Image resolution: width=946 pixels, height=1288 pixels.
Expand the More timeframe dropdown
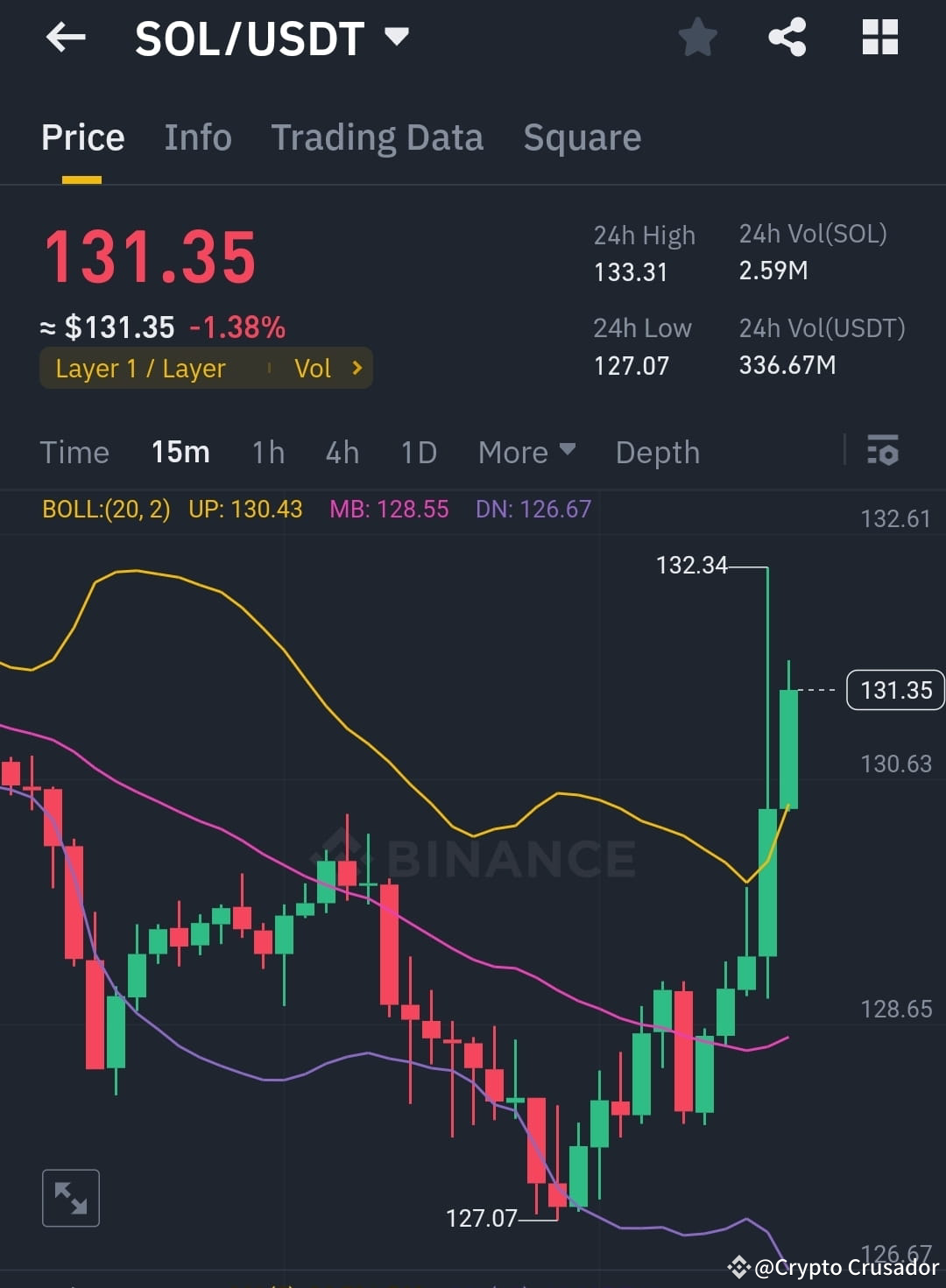(x=526, y=452)
